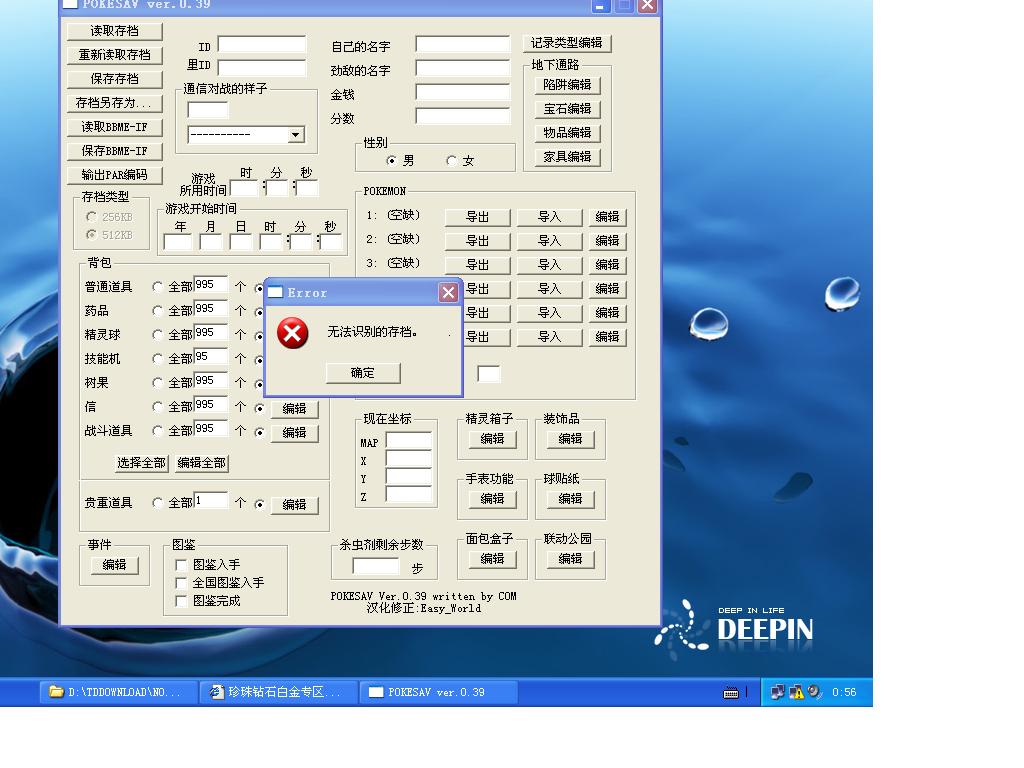
Task: Open the network connection tray icon
Action: (x=778, y=692)
